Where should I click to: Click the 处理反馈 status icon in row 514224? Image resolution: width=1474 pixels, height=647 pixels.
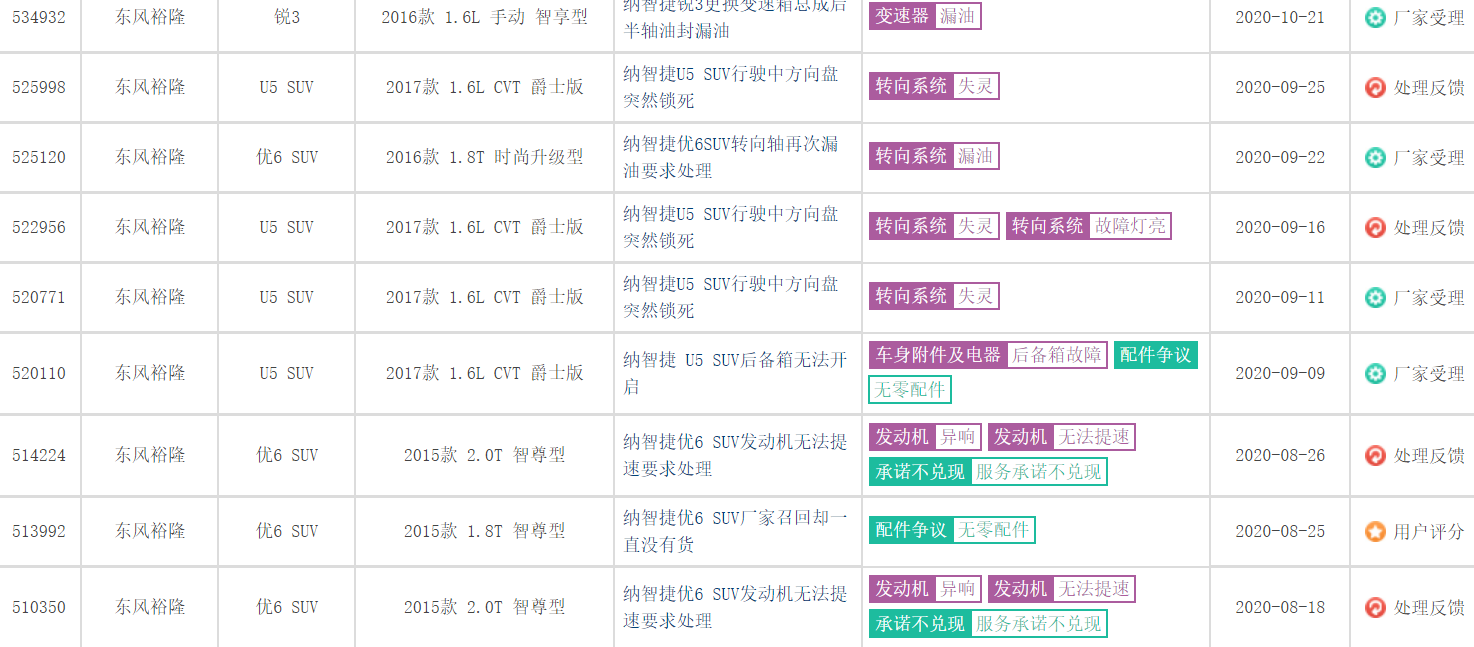[x=1375, y=455]
